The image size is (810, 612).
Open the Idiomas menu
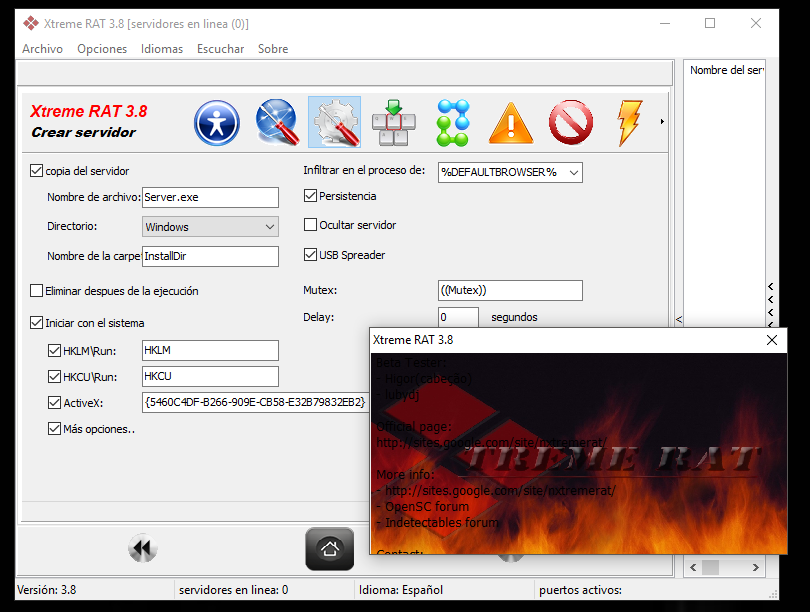(162, 49)
